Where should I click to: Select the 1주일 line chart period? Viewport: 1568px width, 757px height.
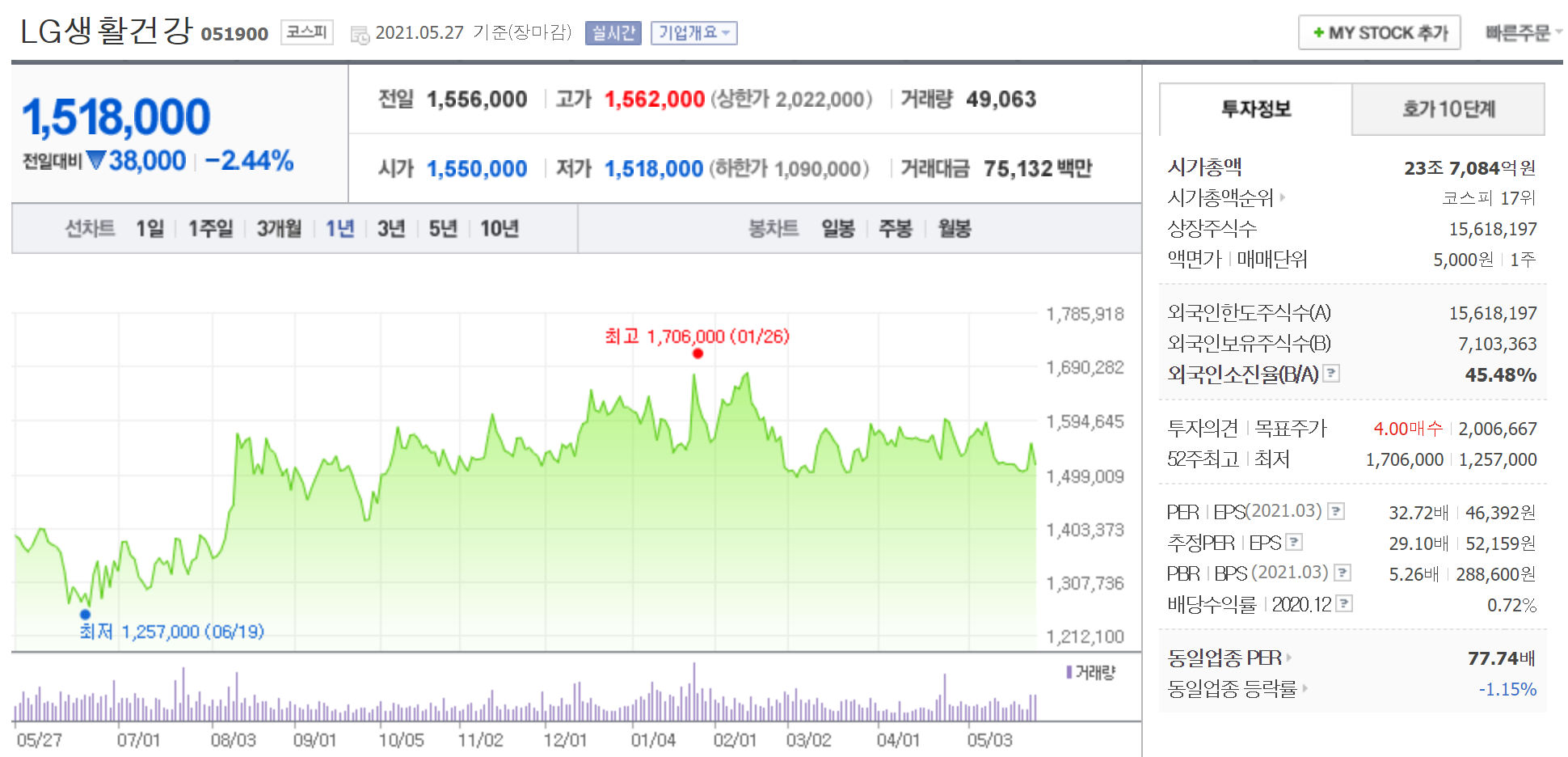point(210,229)
